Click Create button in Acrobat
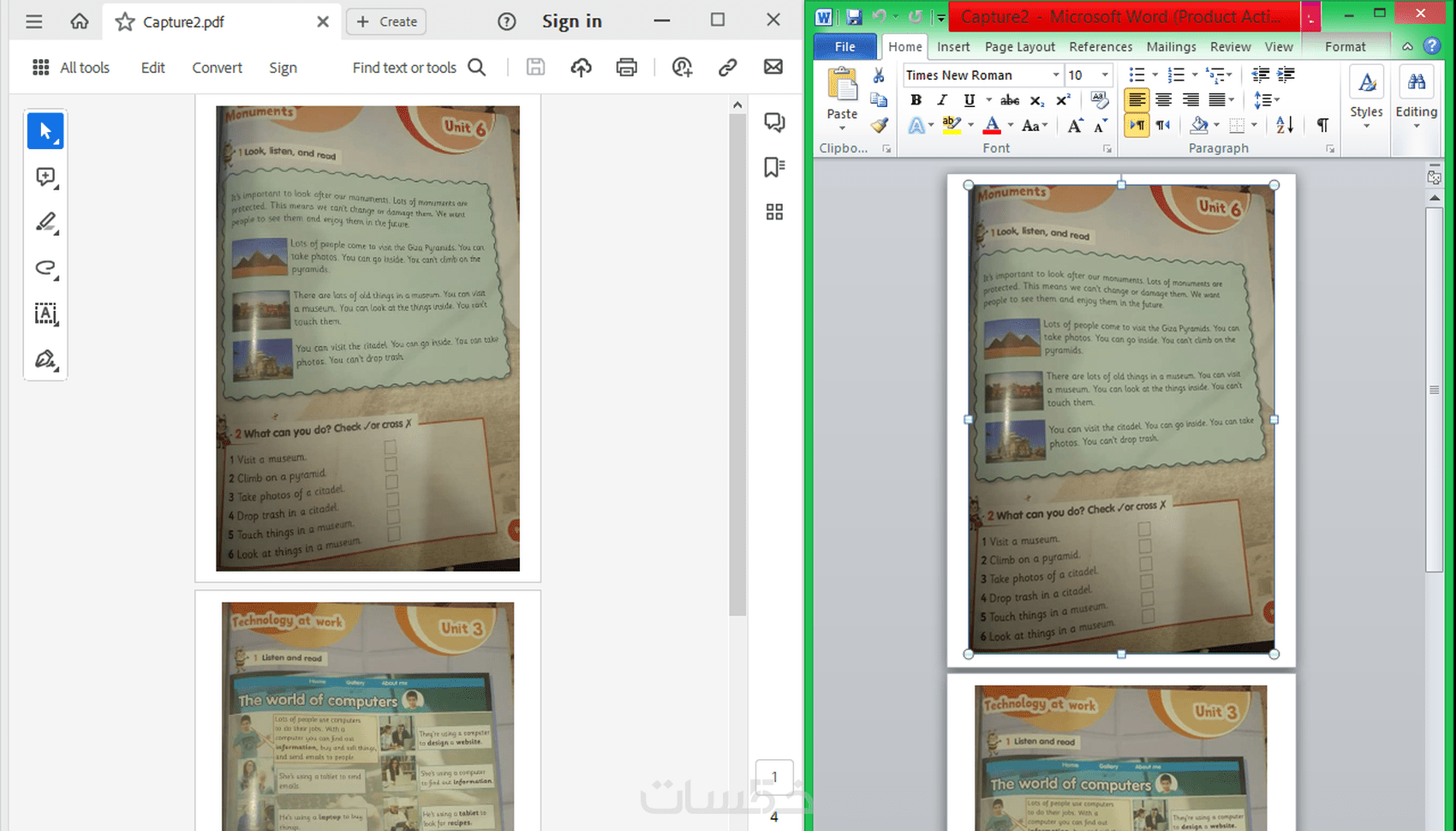1456x831 pixels. (386, 21)
